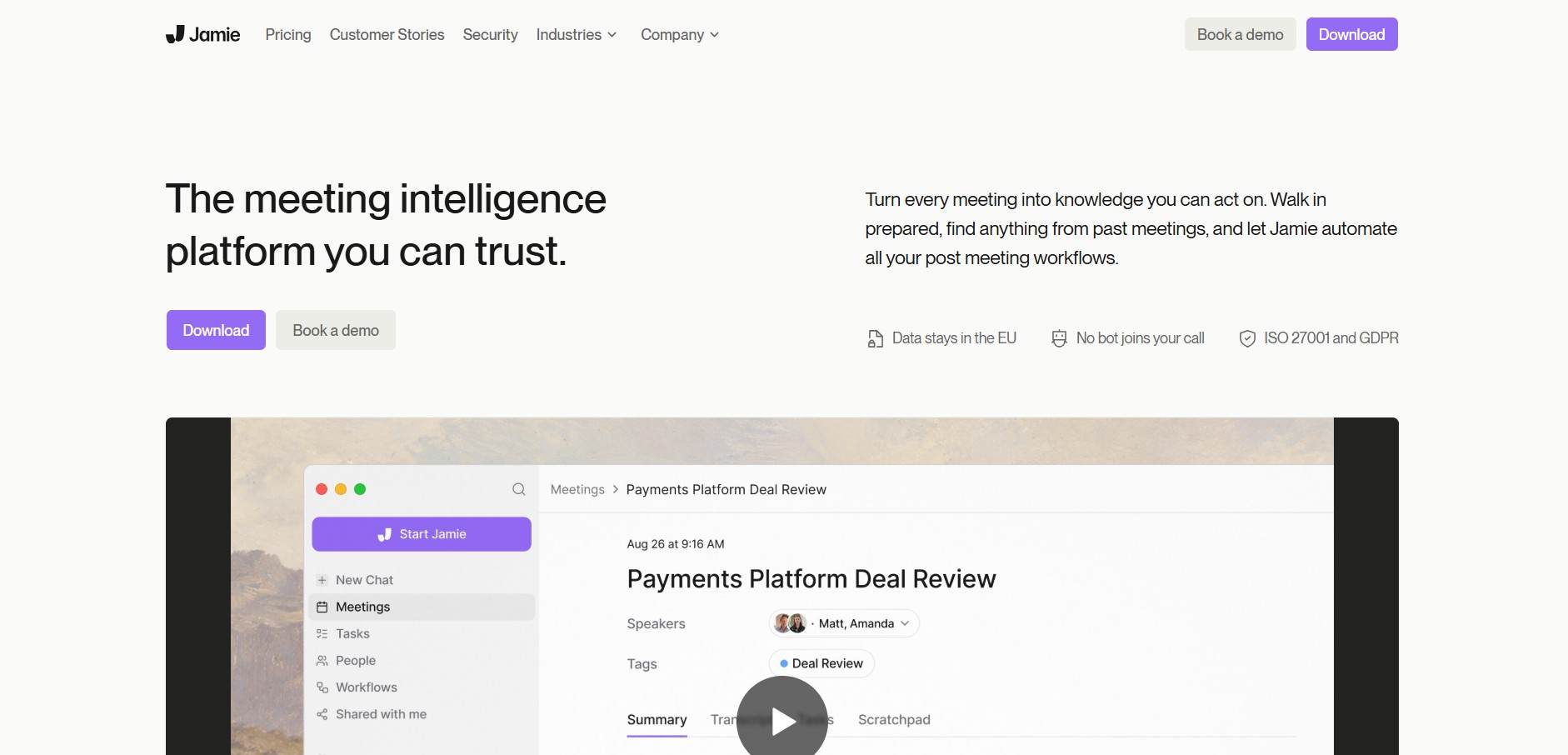This screenshot has width=1568, height=755.
Task: Click the People icon in sidebar
Action: [322, 661]
